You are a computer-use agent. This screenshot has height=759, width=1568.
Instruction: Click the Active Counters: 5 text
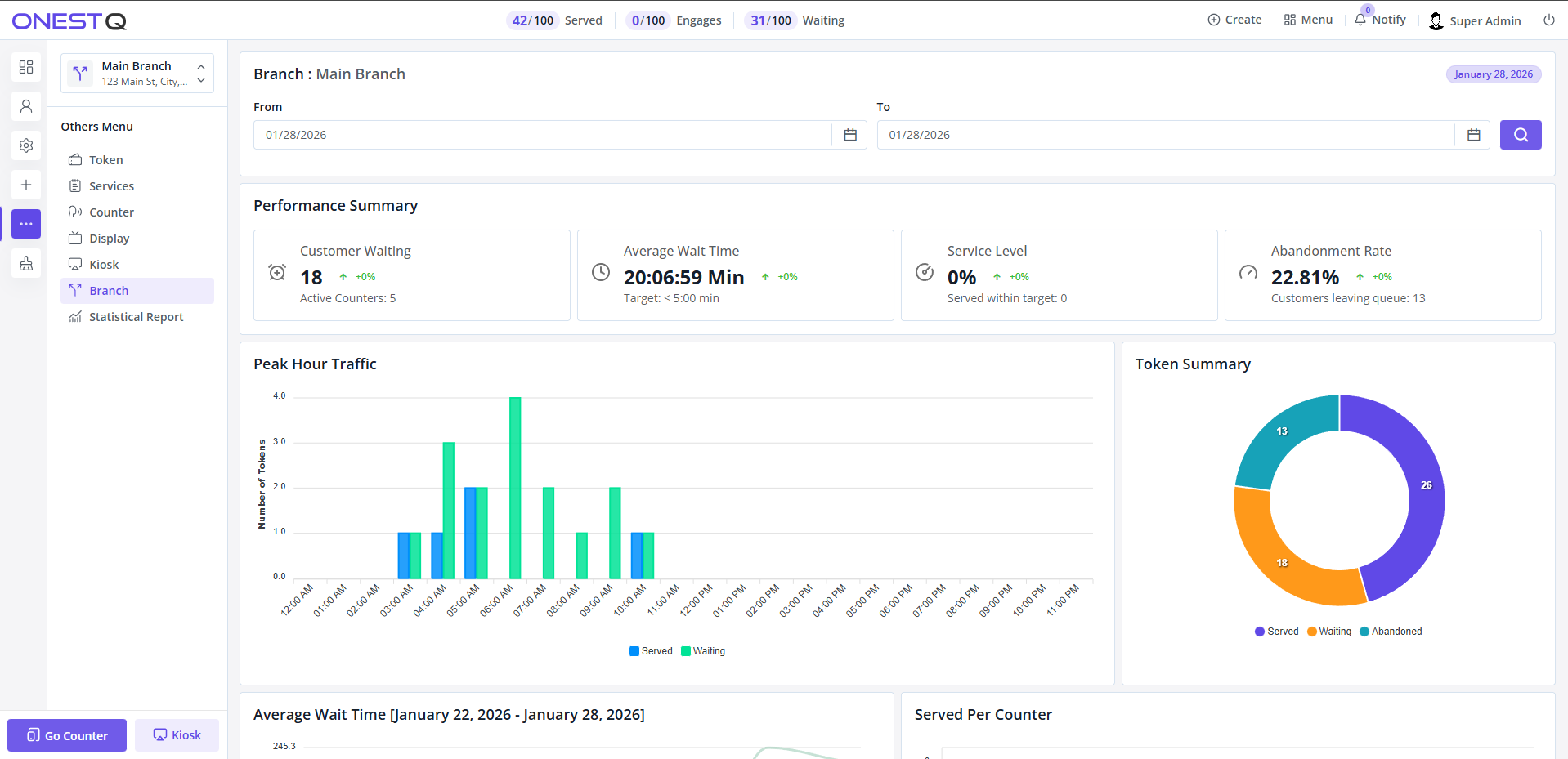pos(348,298)
